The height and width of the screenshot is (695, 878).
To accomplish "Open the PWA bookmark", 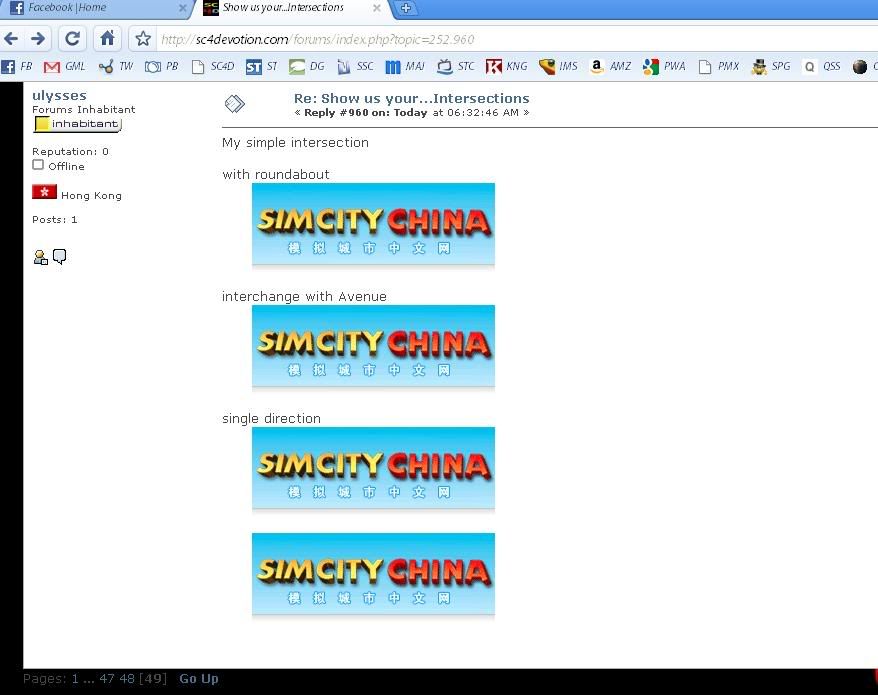I will click(x=664, y=67).
